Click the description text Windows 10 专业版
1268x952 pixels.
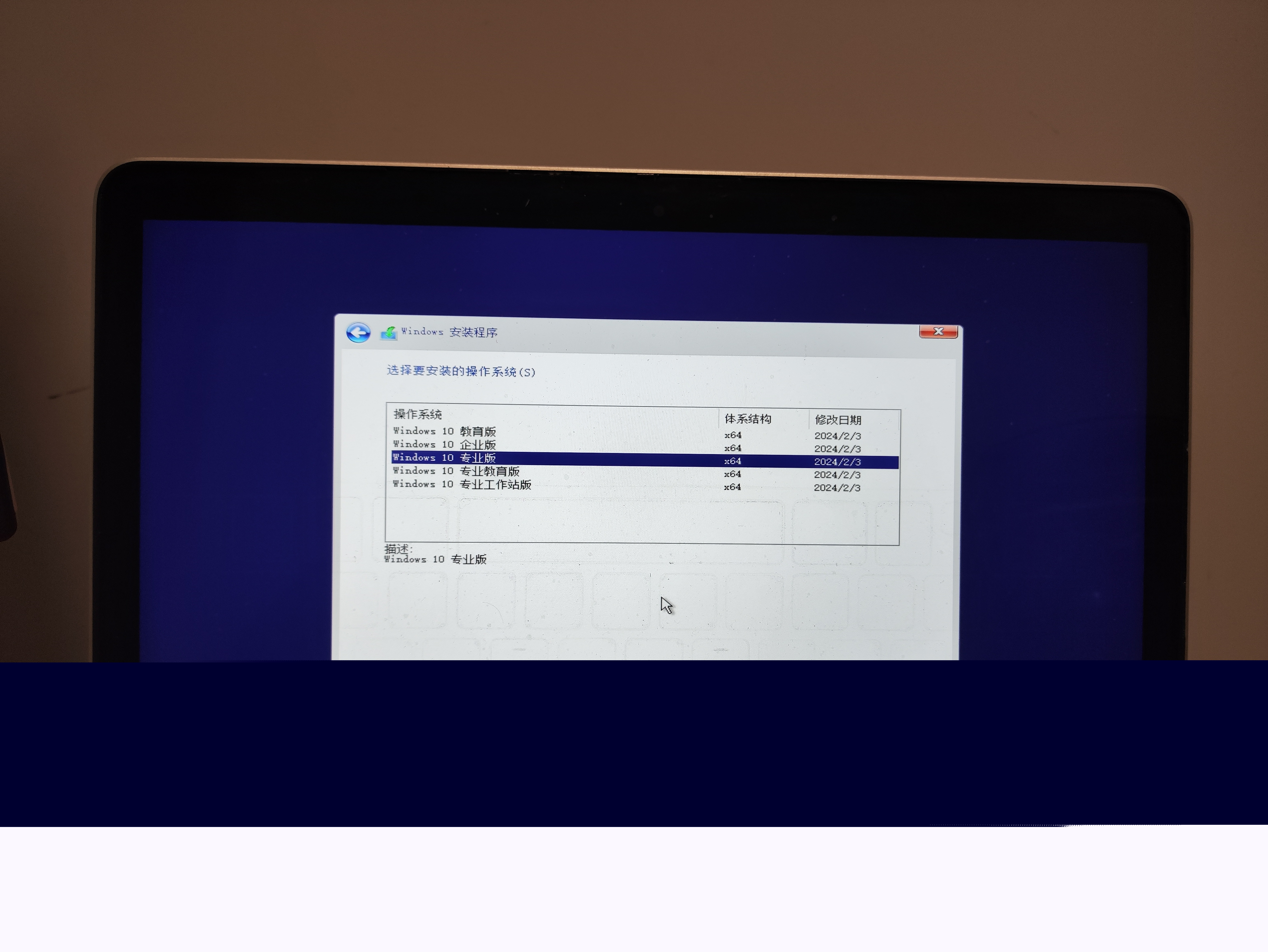click(x=435, y=559)
